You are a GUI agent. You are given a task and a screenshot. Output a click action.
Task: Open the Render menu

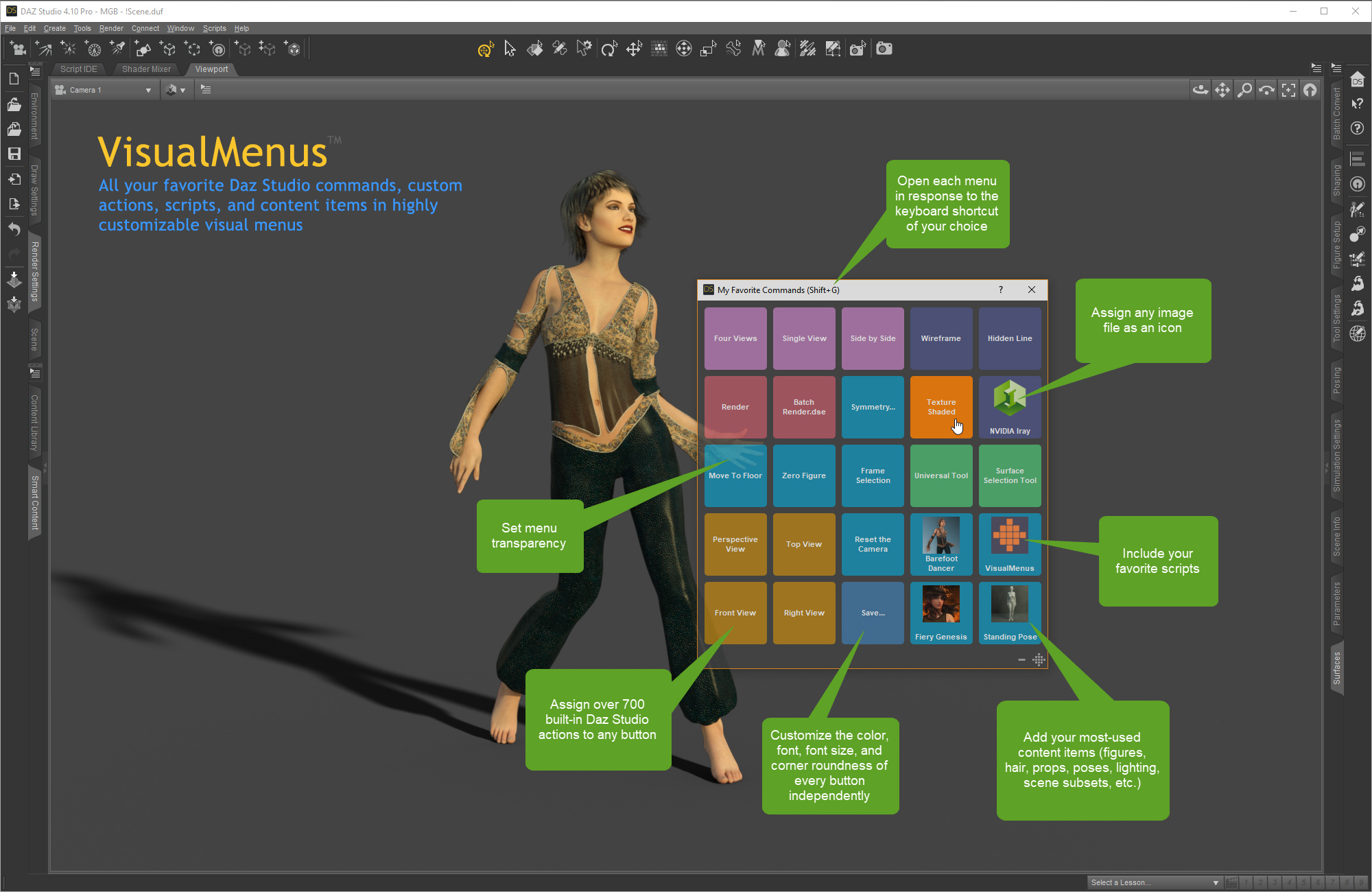tap(111, 28)
